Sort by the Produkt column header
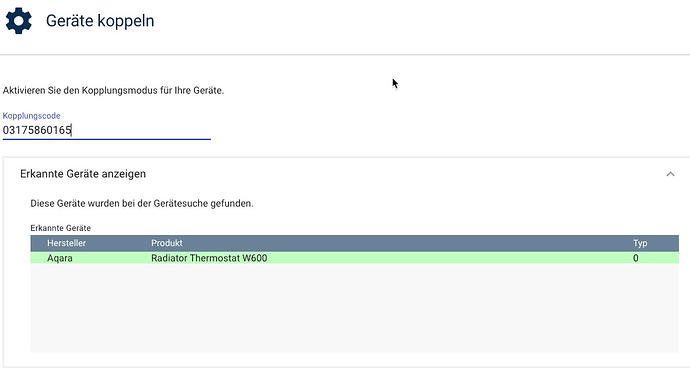Screen dimensions: 690x373 (167, 243)
